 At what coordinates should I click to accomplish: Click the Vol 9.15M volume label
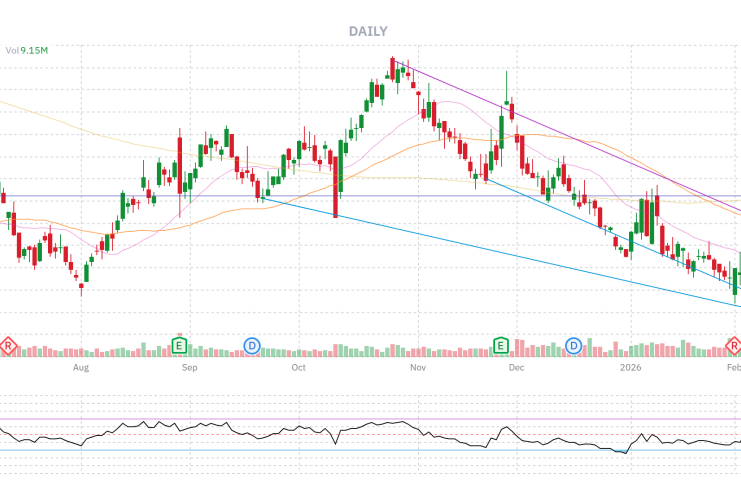point(27,50)
